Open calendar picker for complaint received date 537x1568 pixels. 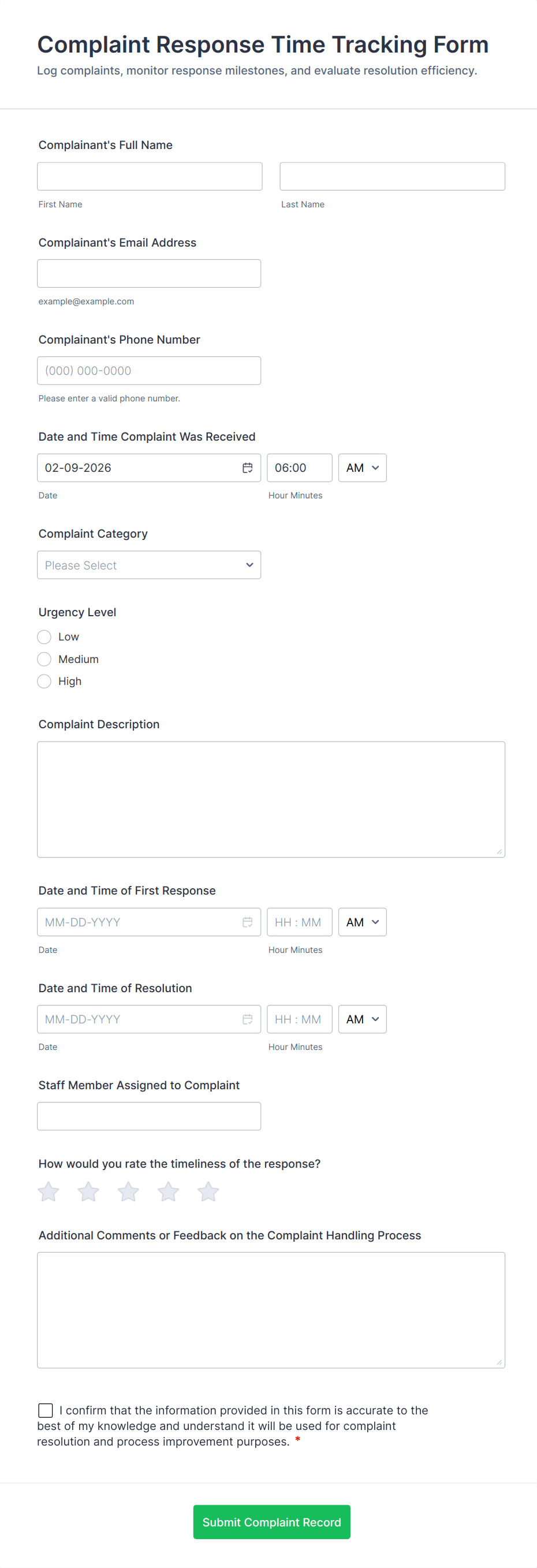point(247,467)
